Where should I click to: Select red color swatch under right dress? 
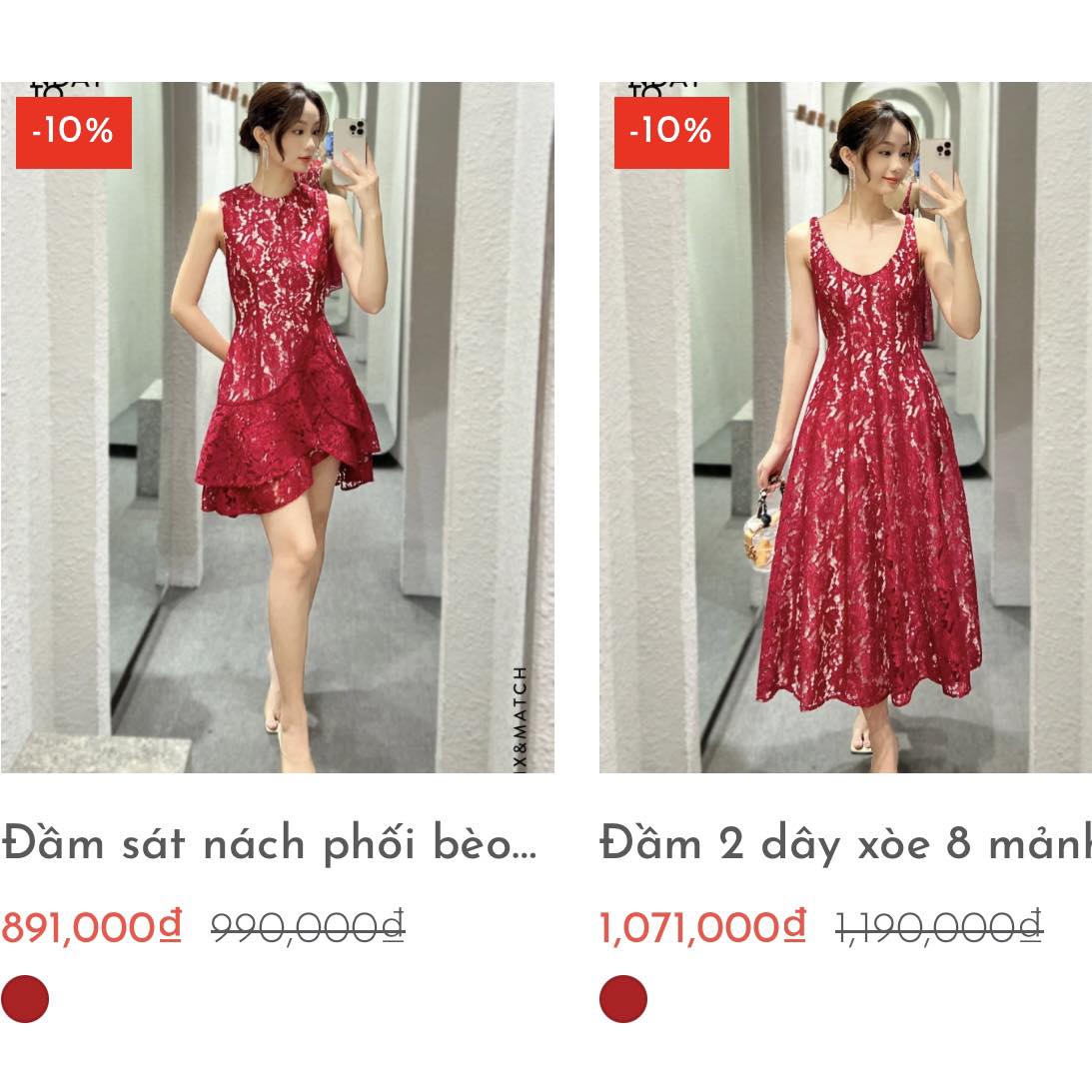point(623,999)
